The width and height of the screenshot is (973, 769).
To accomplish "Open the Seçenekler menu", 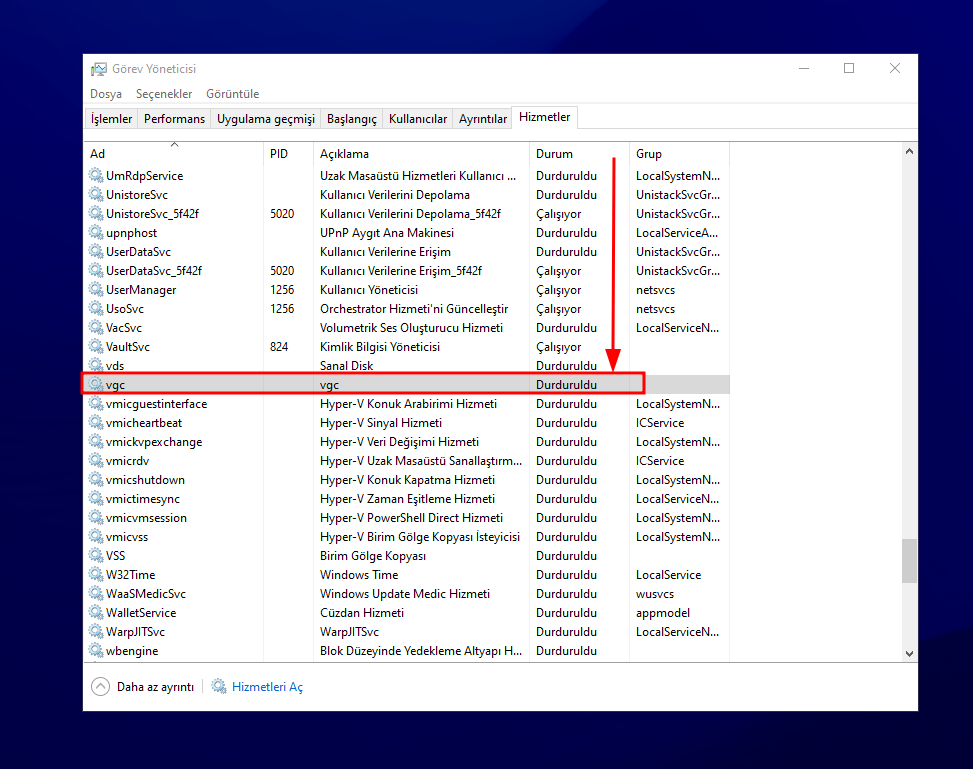I will tap(164, 94).
